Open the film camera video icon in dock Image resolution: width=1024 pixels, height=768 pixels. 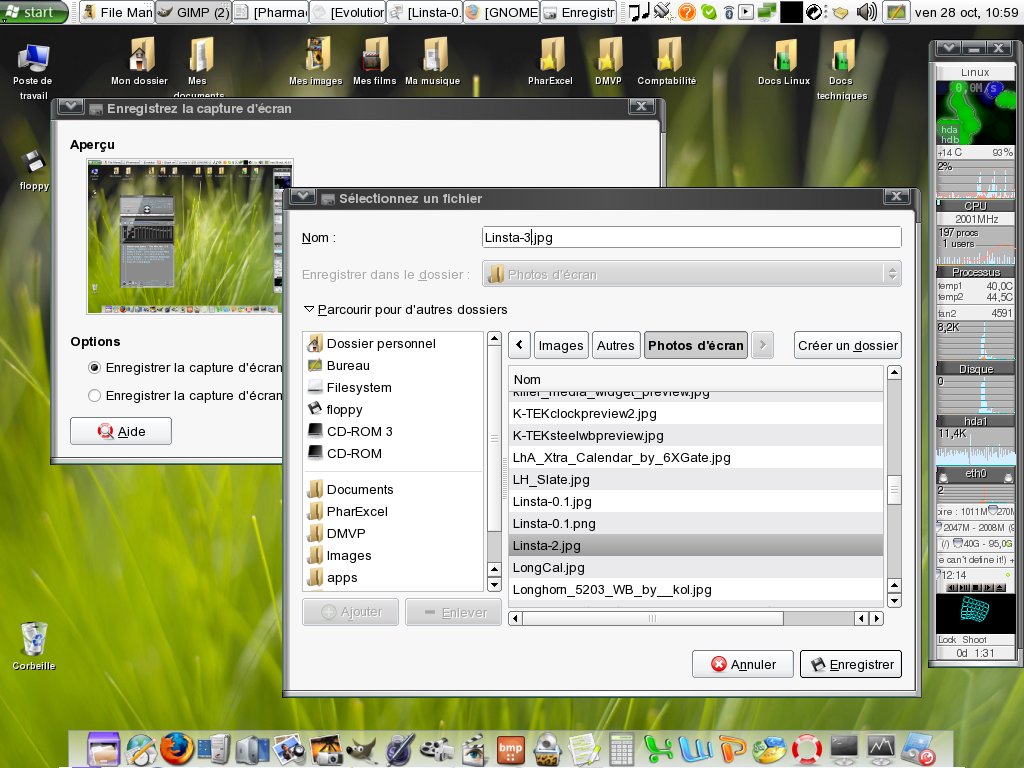[x=436, y=750]
